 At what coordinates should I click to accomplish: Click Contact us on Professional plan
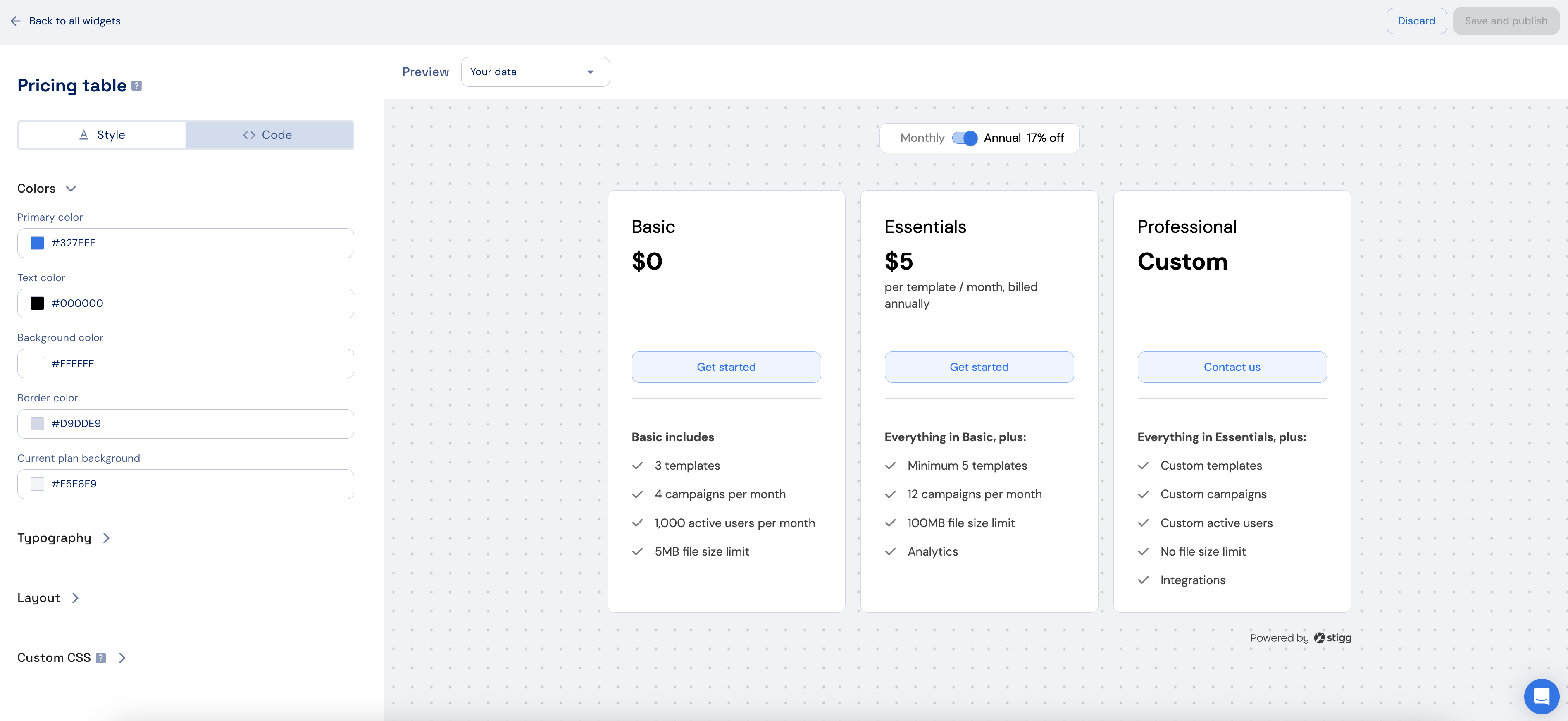click(1232, 367)
